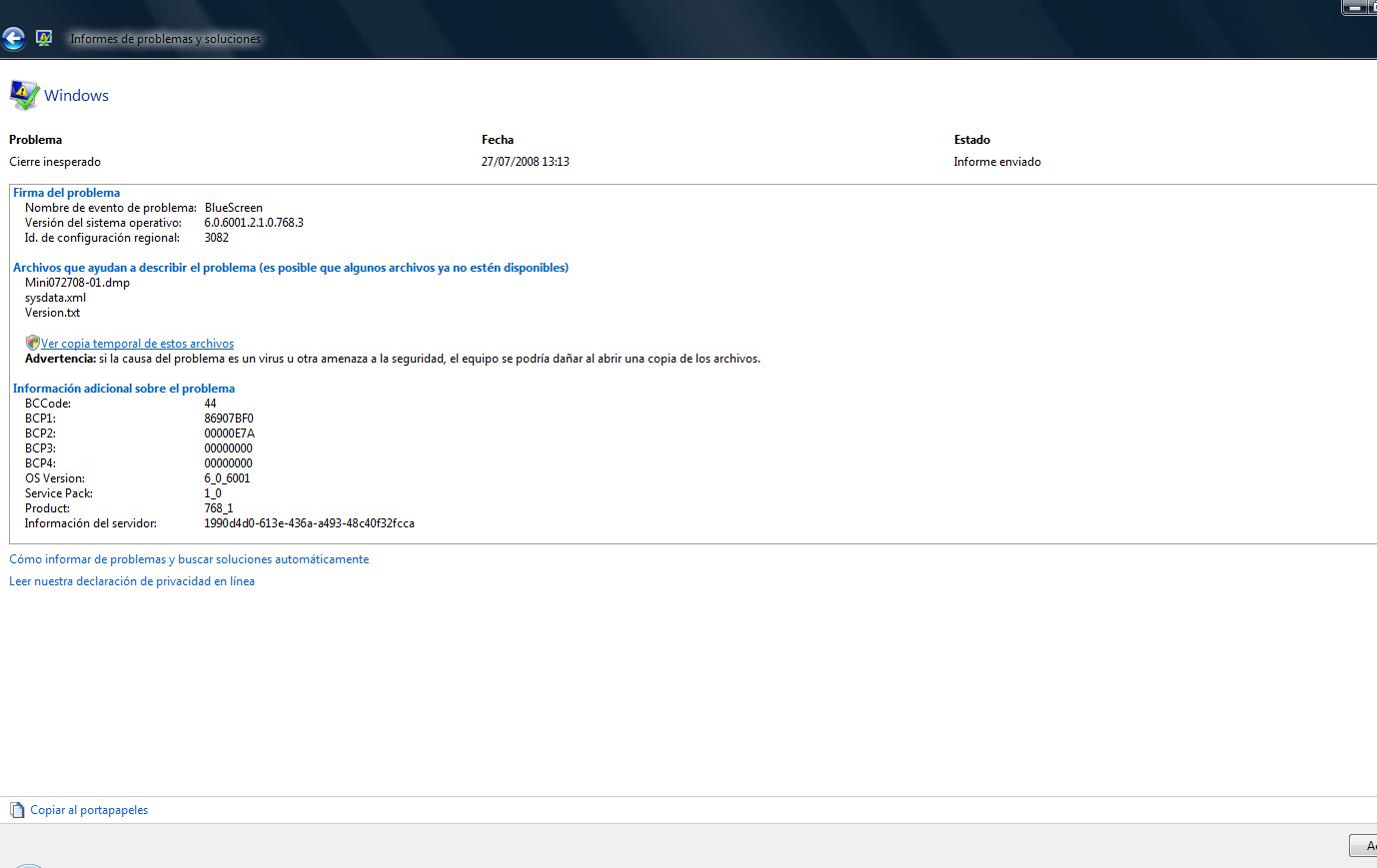Click 'Informes de problemas y soluciones' breadcrumb
Image resolution: width=1377 pixels, height=868 pixels.
click(x=165, y=39)
